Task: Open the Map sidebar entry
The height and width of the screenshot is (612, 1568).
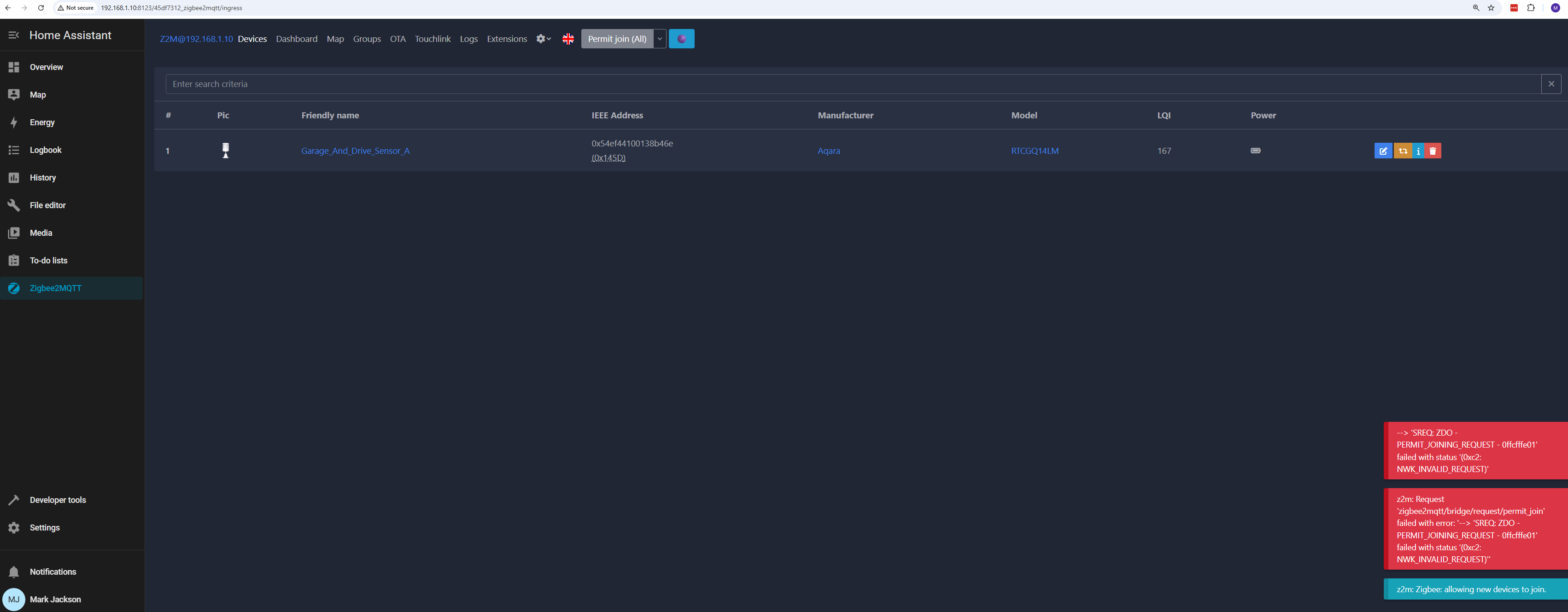Action: [x=72, y=95]
